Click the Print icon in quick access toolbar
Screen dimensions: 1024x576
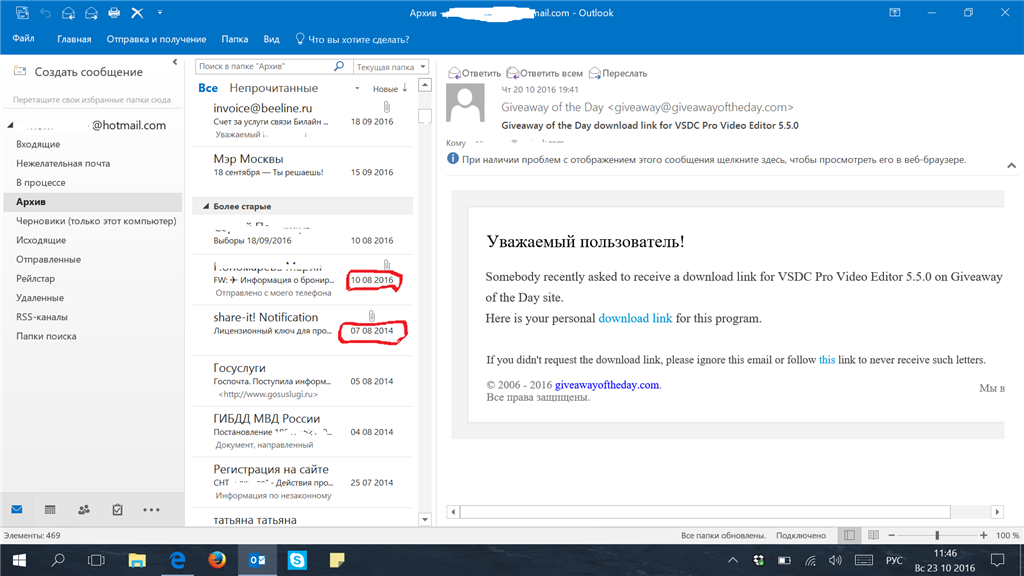pos(114,12)
